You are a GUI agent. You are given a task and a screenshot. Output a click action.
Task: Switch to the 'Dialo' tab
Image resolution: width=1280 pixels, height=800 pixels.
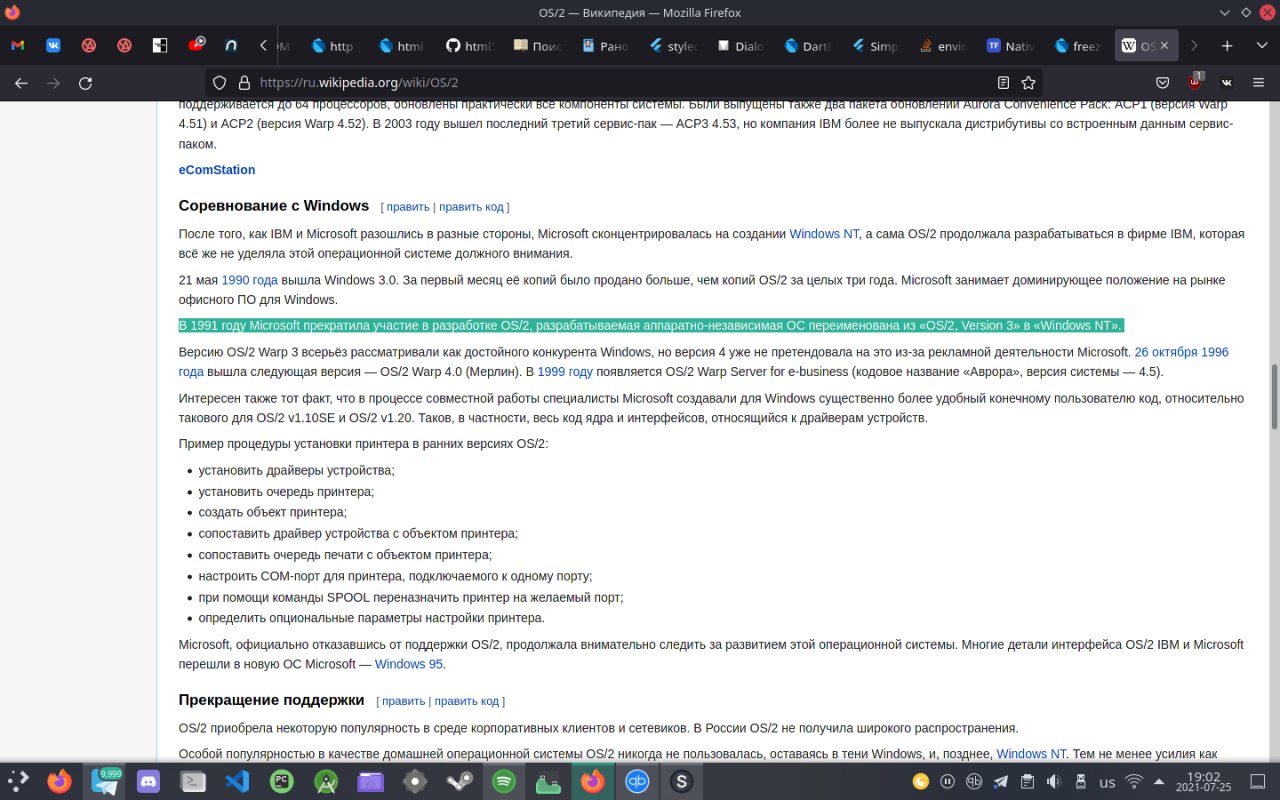(740, 46)
